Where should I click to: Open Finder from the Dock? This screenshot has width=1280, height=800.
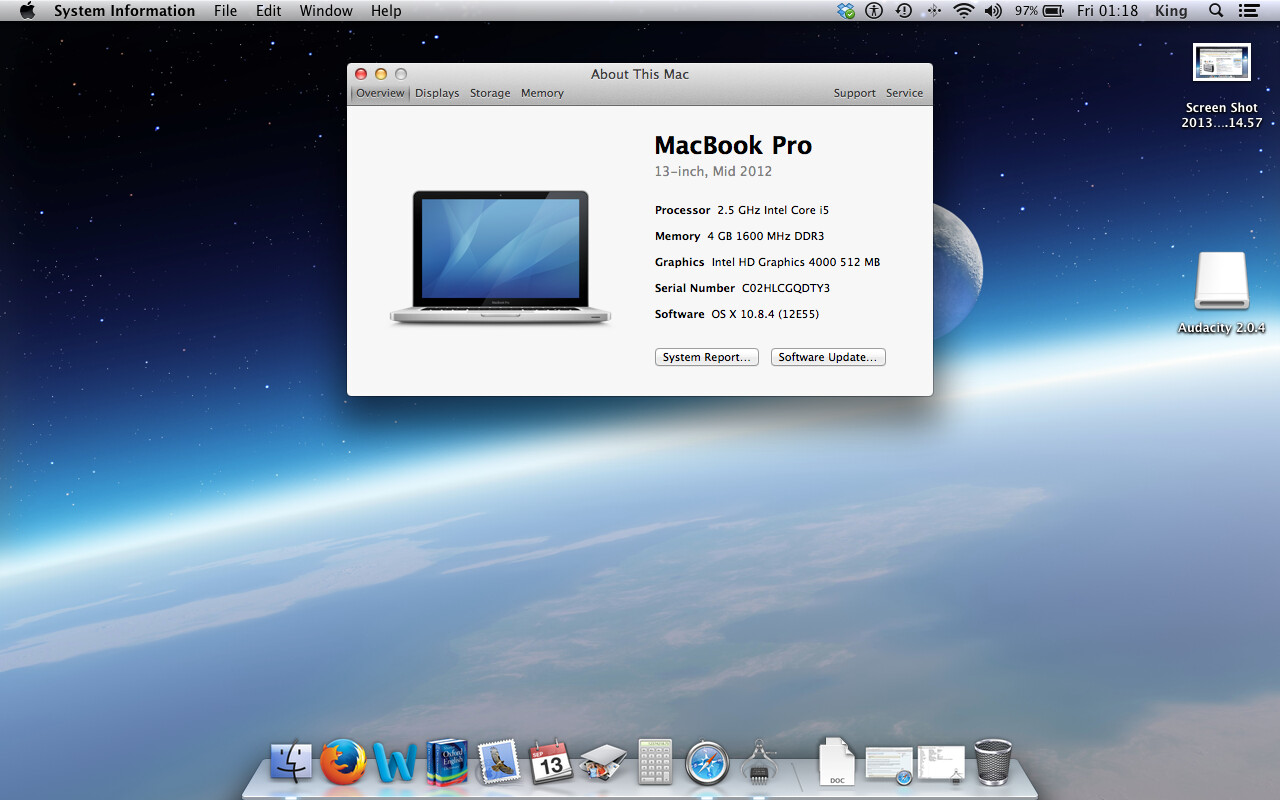click(292, 763)
